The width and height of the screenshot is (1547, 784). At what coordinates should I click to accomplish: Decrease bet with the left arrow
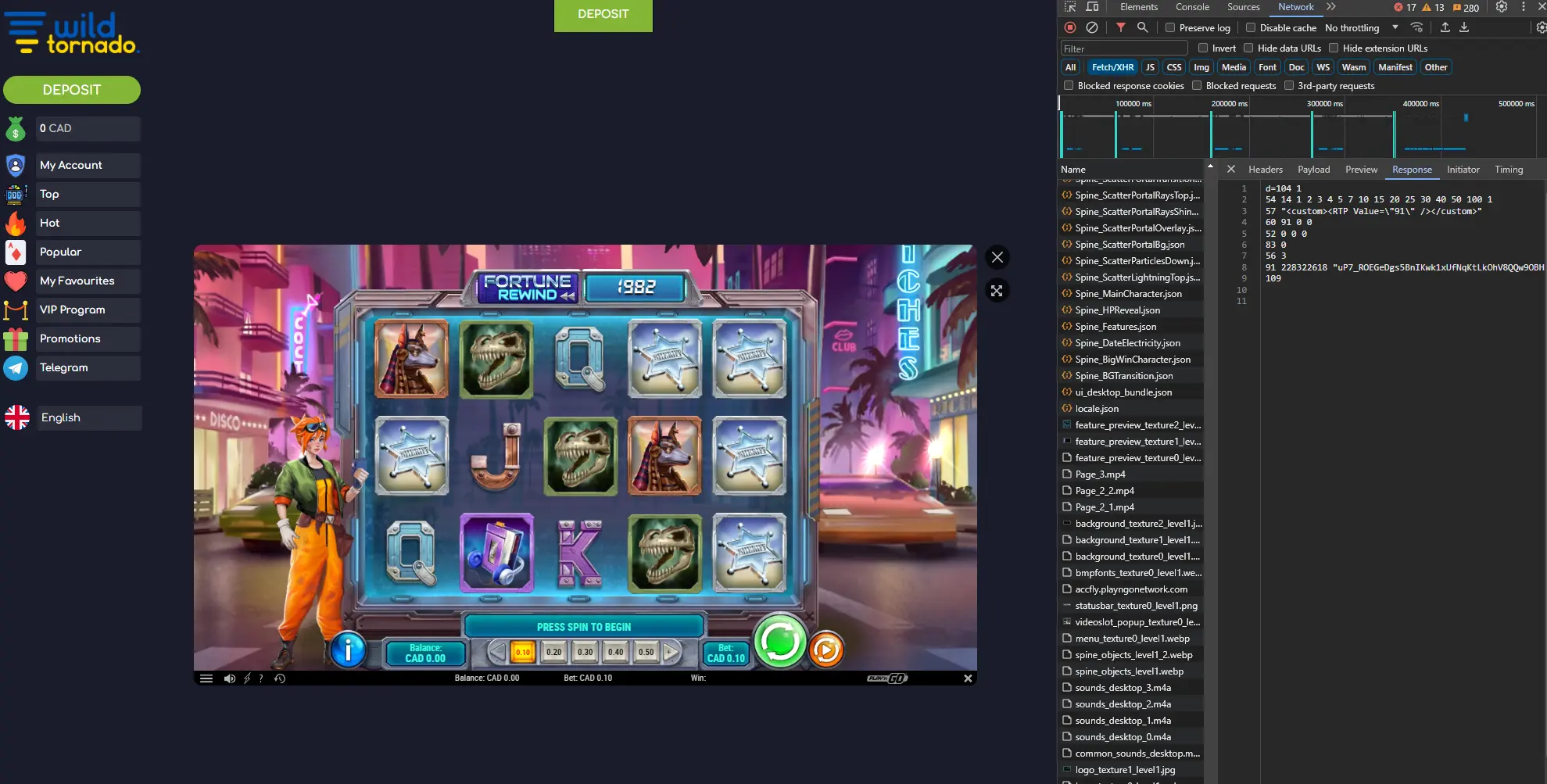[497, 651]
